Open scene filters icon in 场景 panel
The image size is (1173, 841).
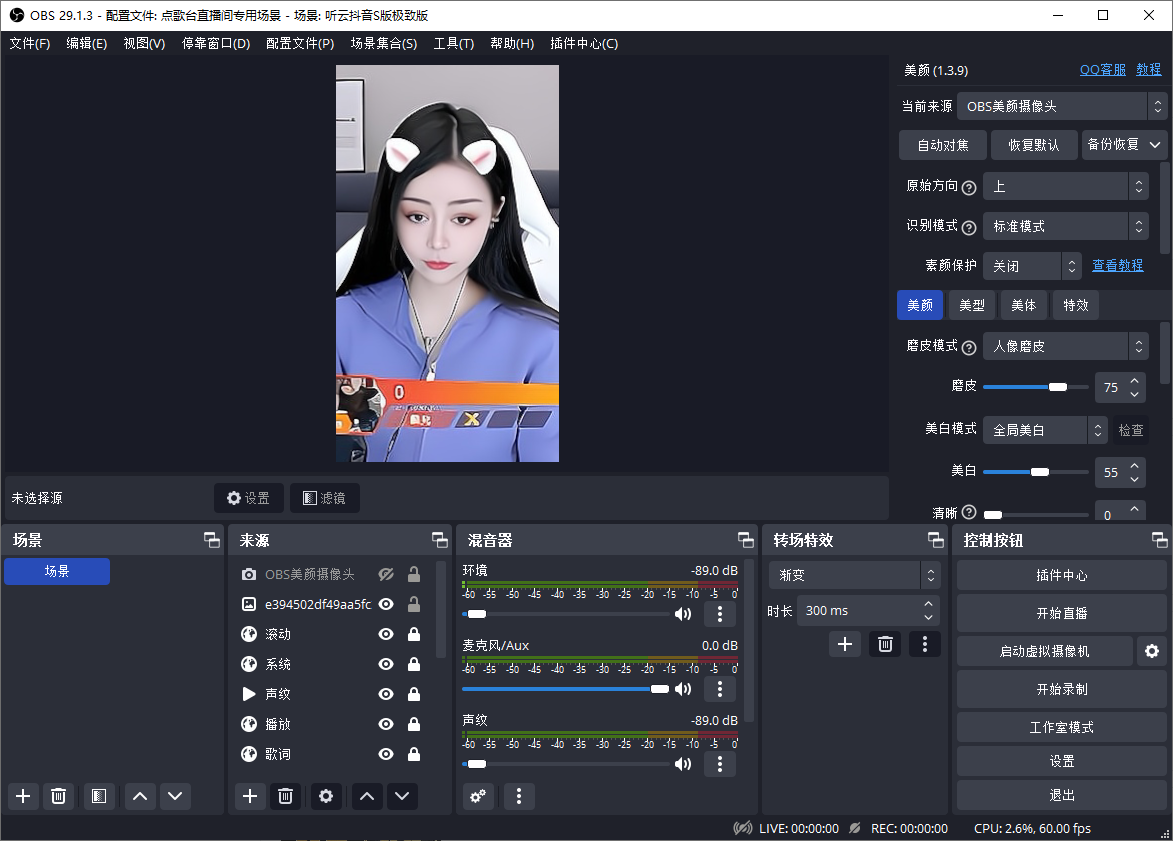[98, 796]
